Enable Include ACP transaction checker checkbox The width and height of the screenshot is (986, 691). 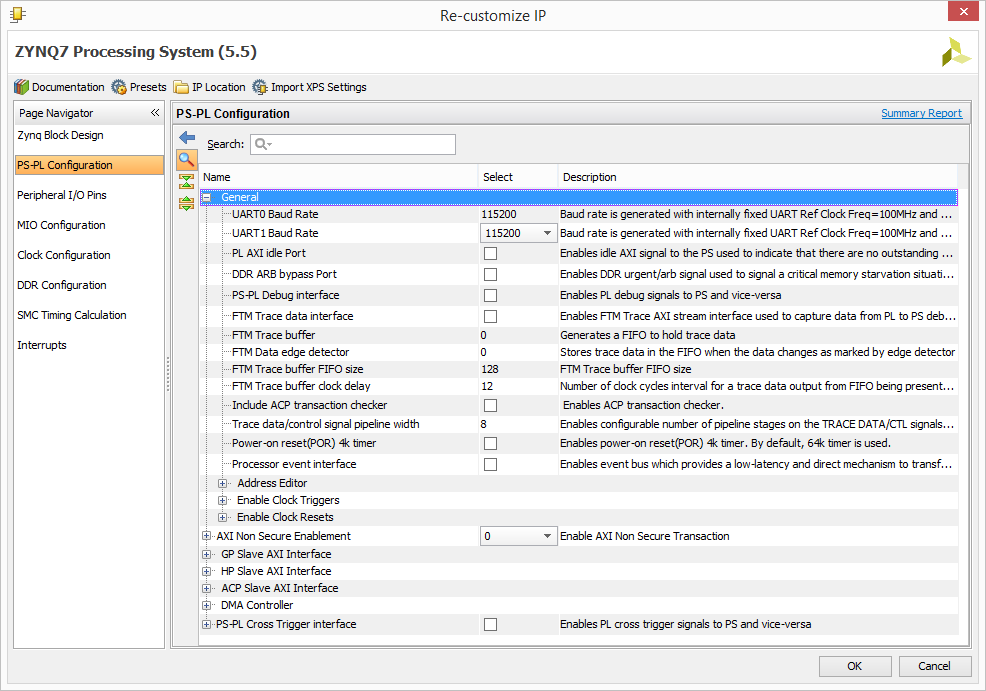coord(490,406)
